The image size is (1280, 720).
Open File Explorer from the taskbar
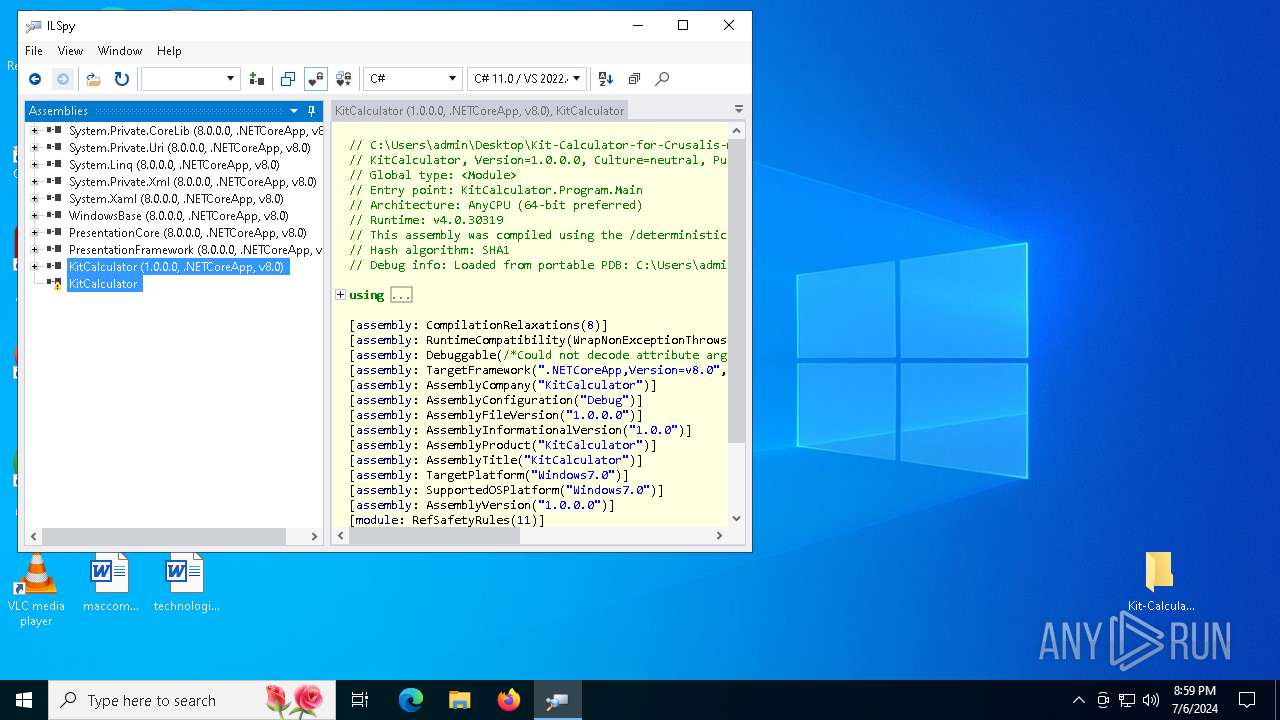[x=460, y=700]
